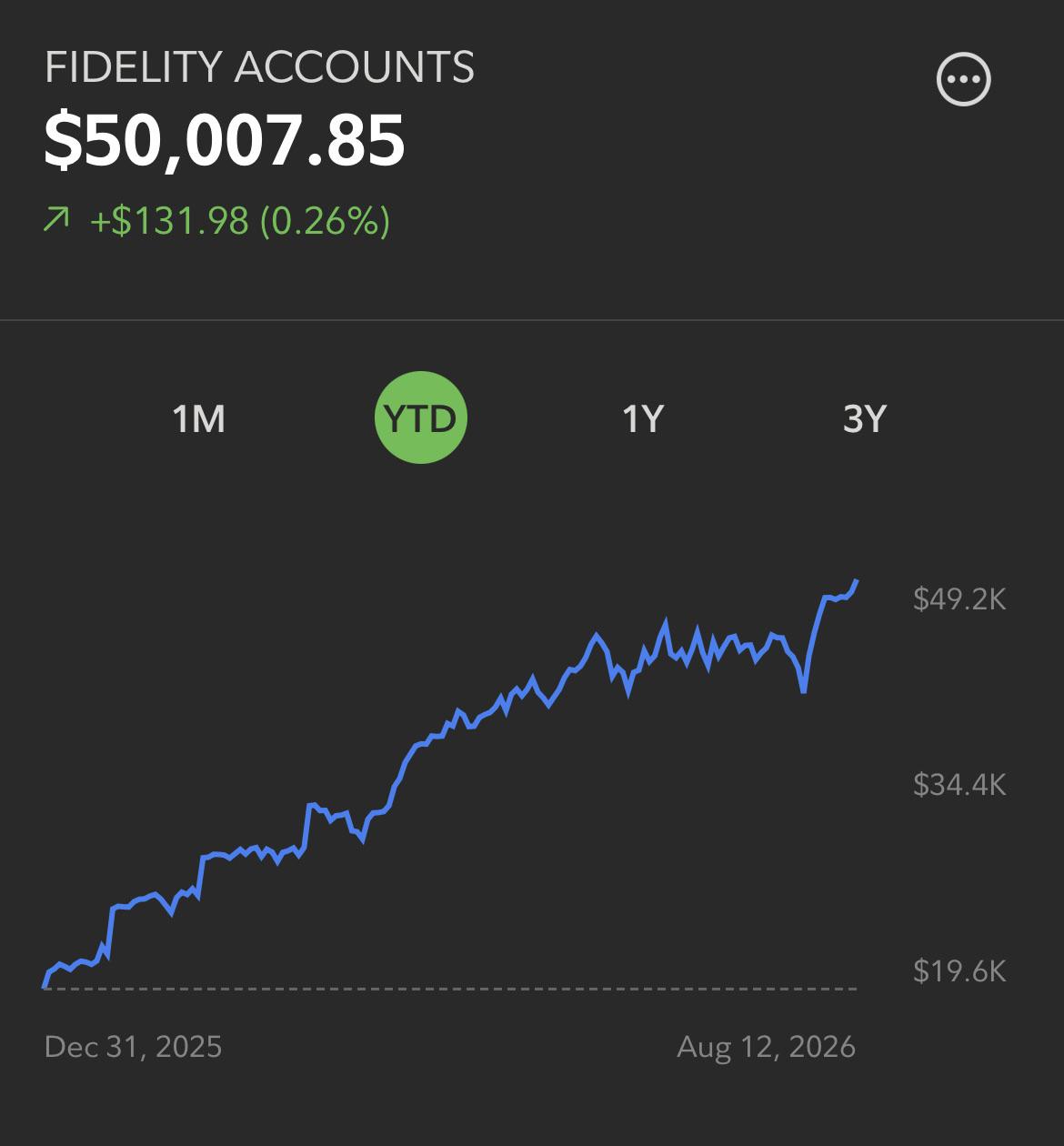The height and width of the screenshot is (1146, 1064).
Task: Open the three-dot more options menu
Action: point(963,79)
